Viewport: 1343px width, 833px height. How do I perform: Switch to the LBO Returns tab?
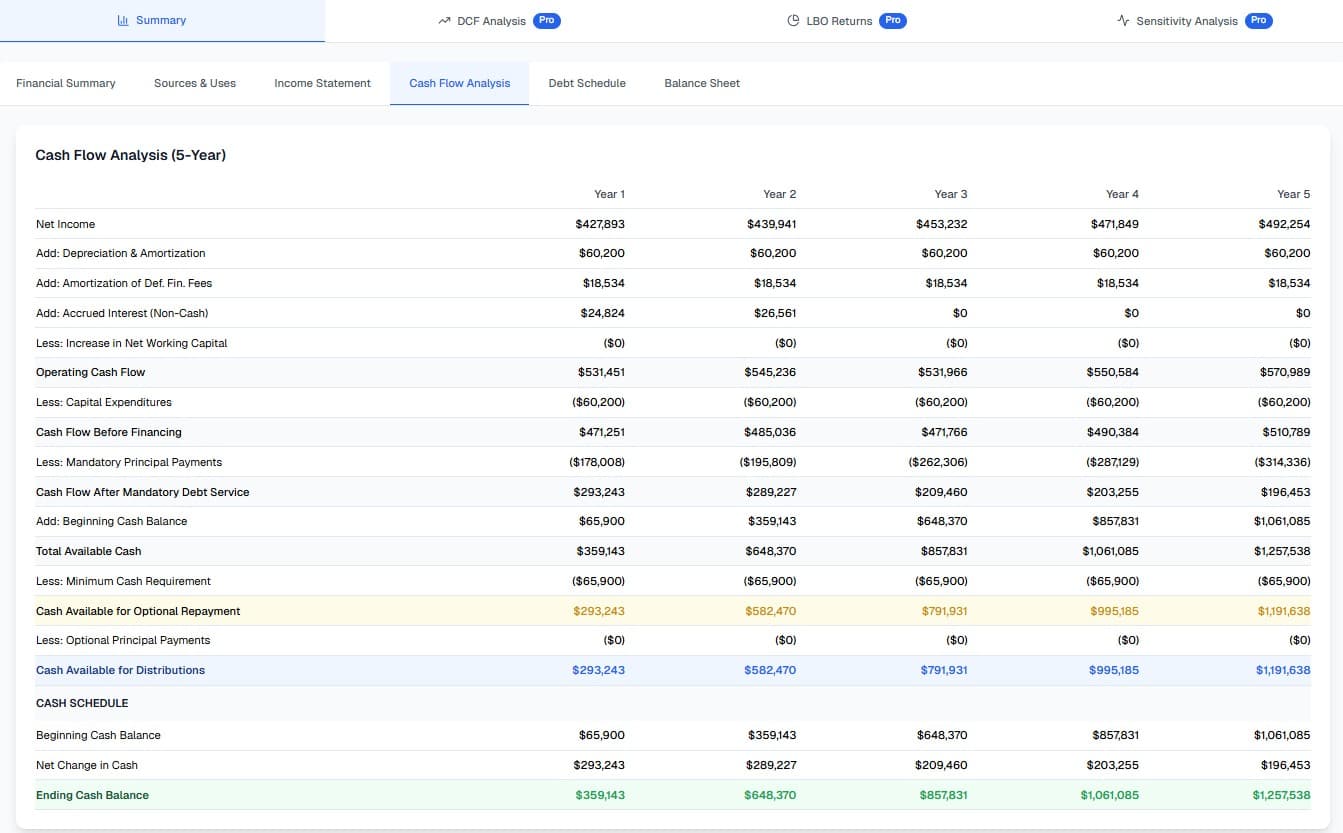840,20
